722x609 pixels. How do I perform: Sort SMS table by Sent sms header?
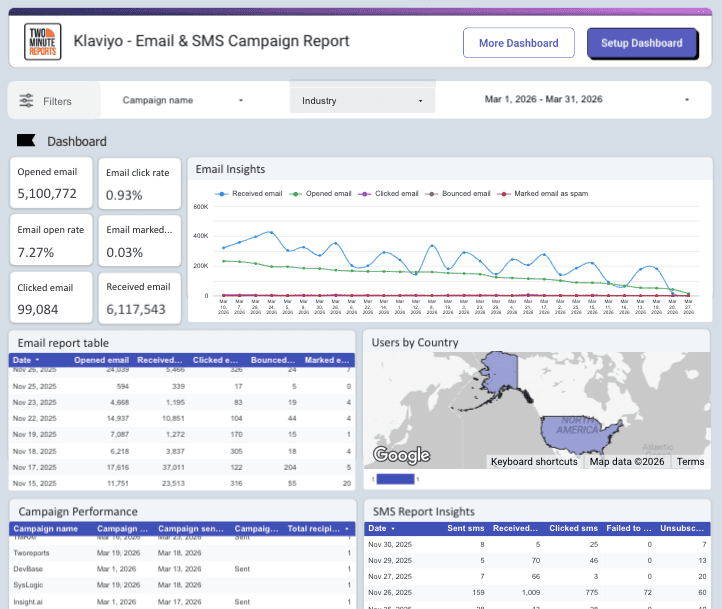466,528
